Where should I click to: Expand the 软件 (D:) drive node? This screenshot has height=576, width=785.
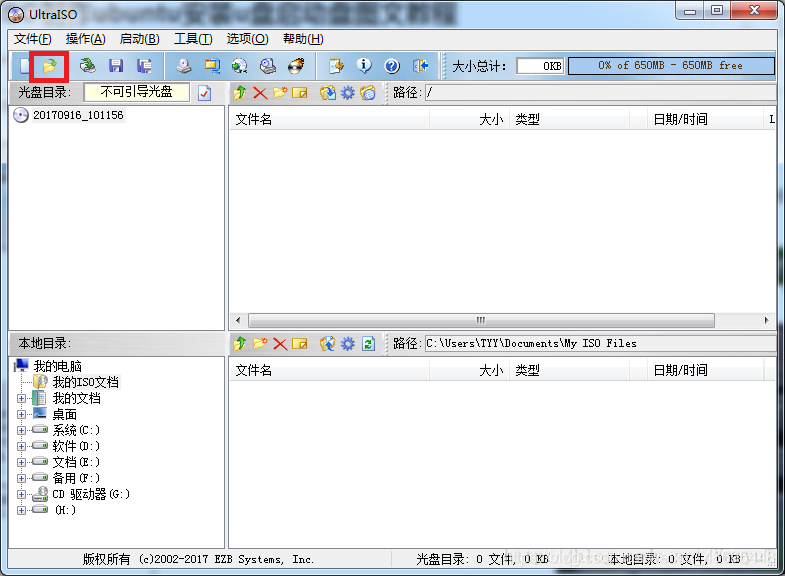pos(21,446)
